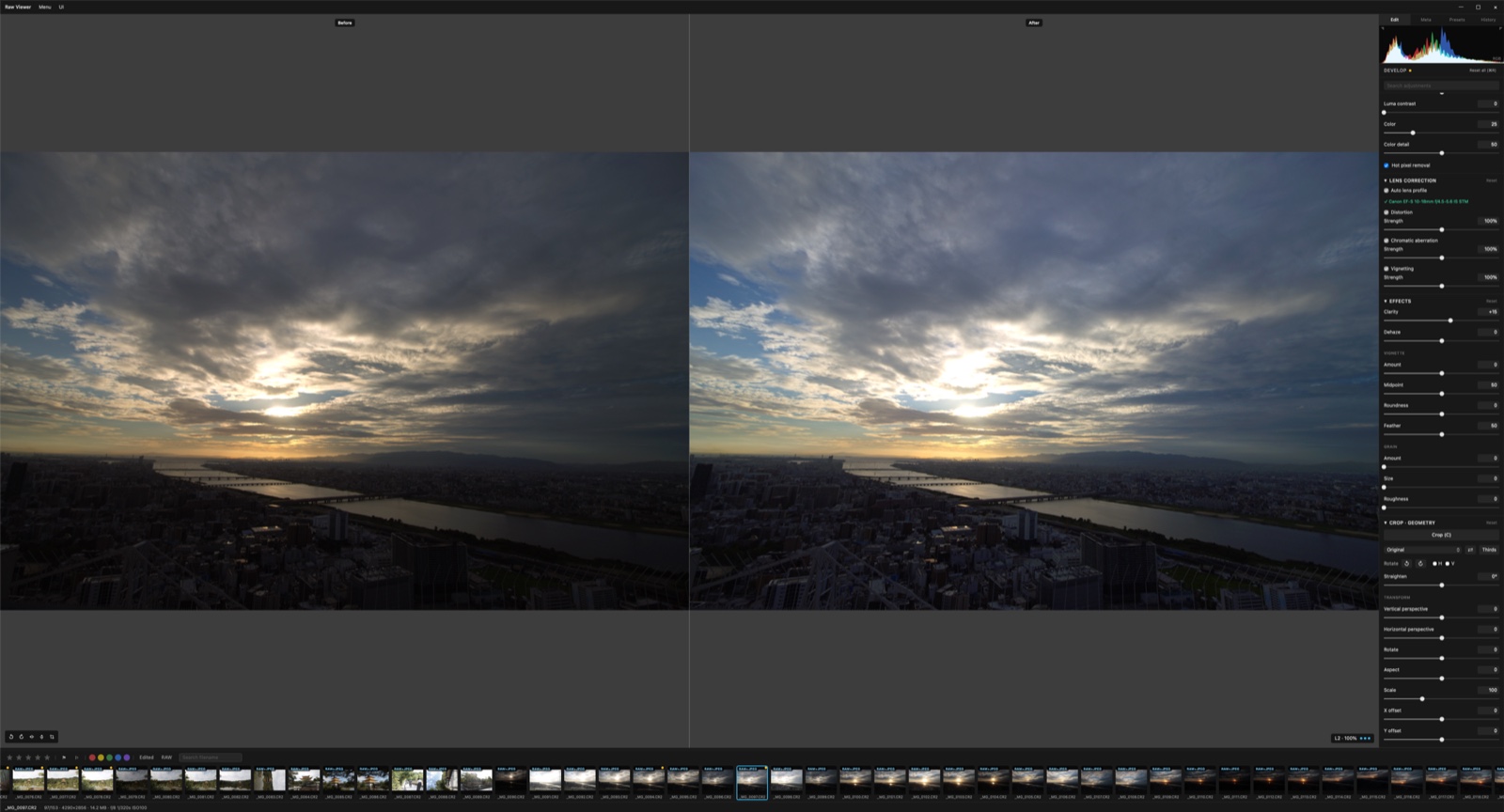Toggle the RAW filter
The width and height of the screenshot is (1504, 812).
click(x=166, y=757)
